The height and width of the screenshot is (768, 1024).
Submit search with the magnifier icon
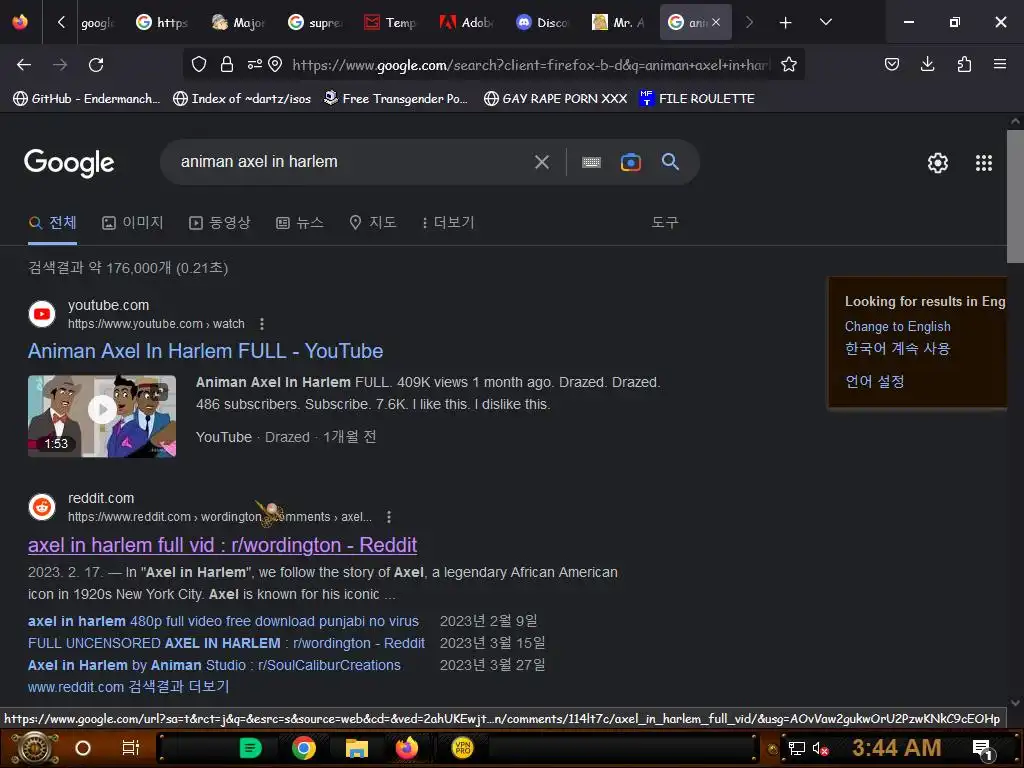[x=670, y=162]
